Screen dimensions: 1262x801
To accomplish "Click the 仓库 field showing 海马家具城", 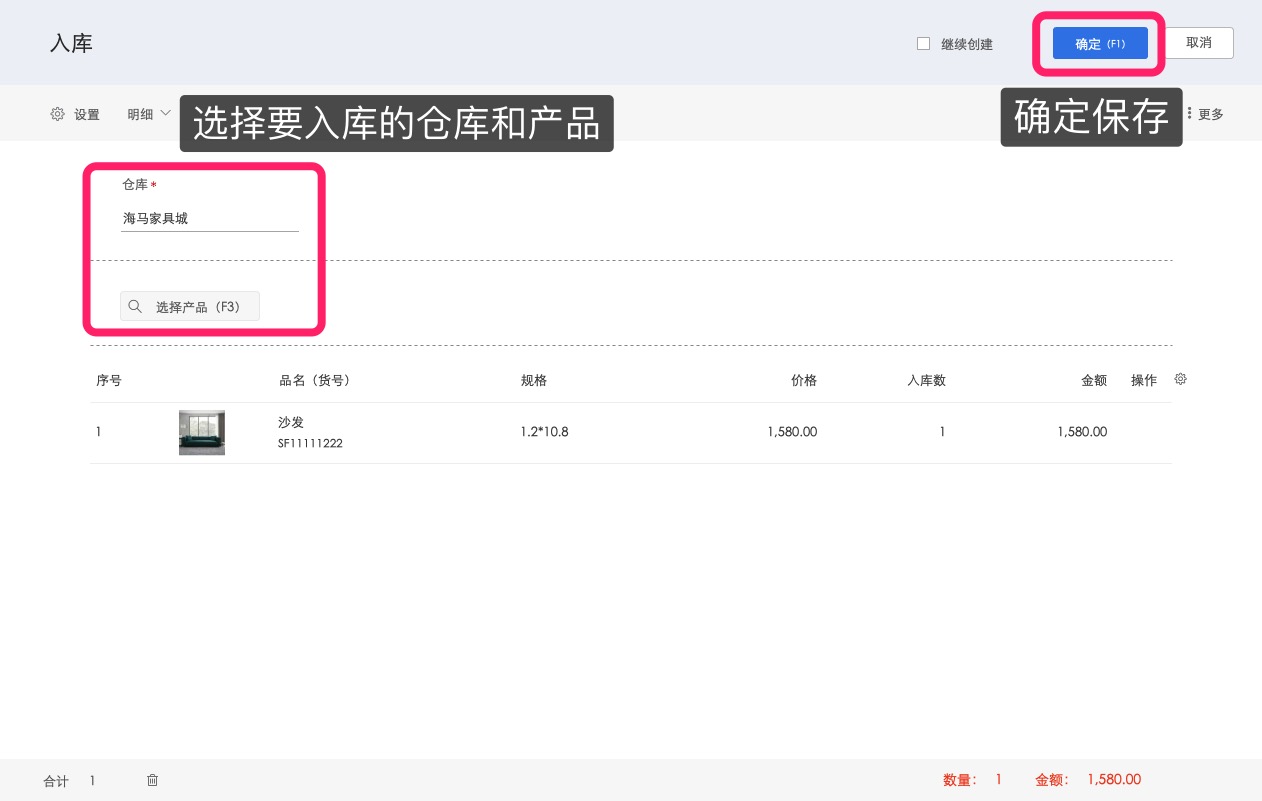I will tap(210, 218).
